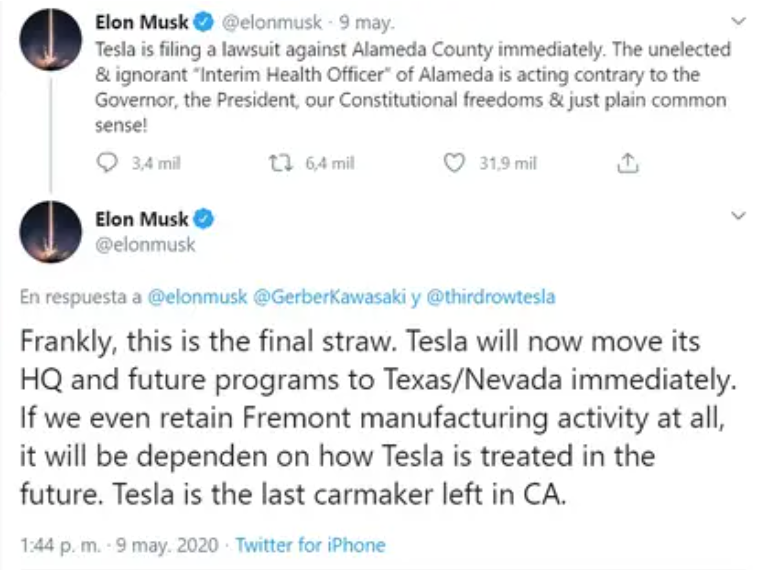Viewport: 758px width, 570px height.
Task: Open @thirdrowtesla mention in reply line
Action: pyautogui.click(x=491, y=297)
